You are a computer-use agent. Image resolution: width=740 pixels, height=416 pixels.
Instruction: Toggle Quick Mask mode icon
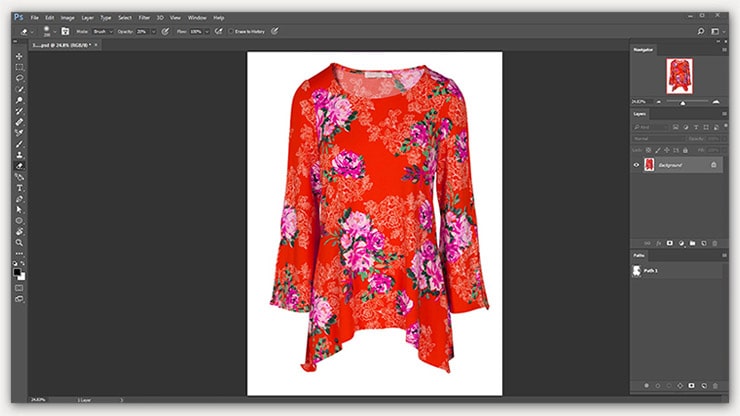tap(19, 288)
